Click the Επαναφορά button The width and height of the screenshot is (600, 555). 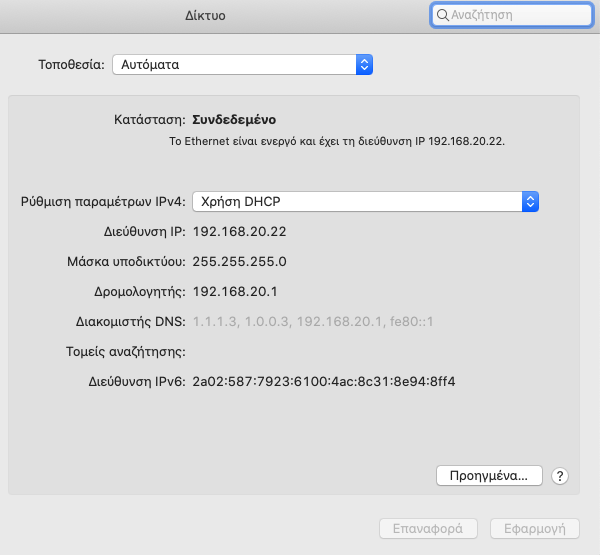(x=428, y=529)
